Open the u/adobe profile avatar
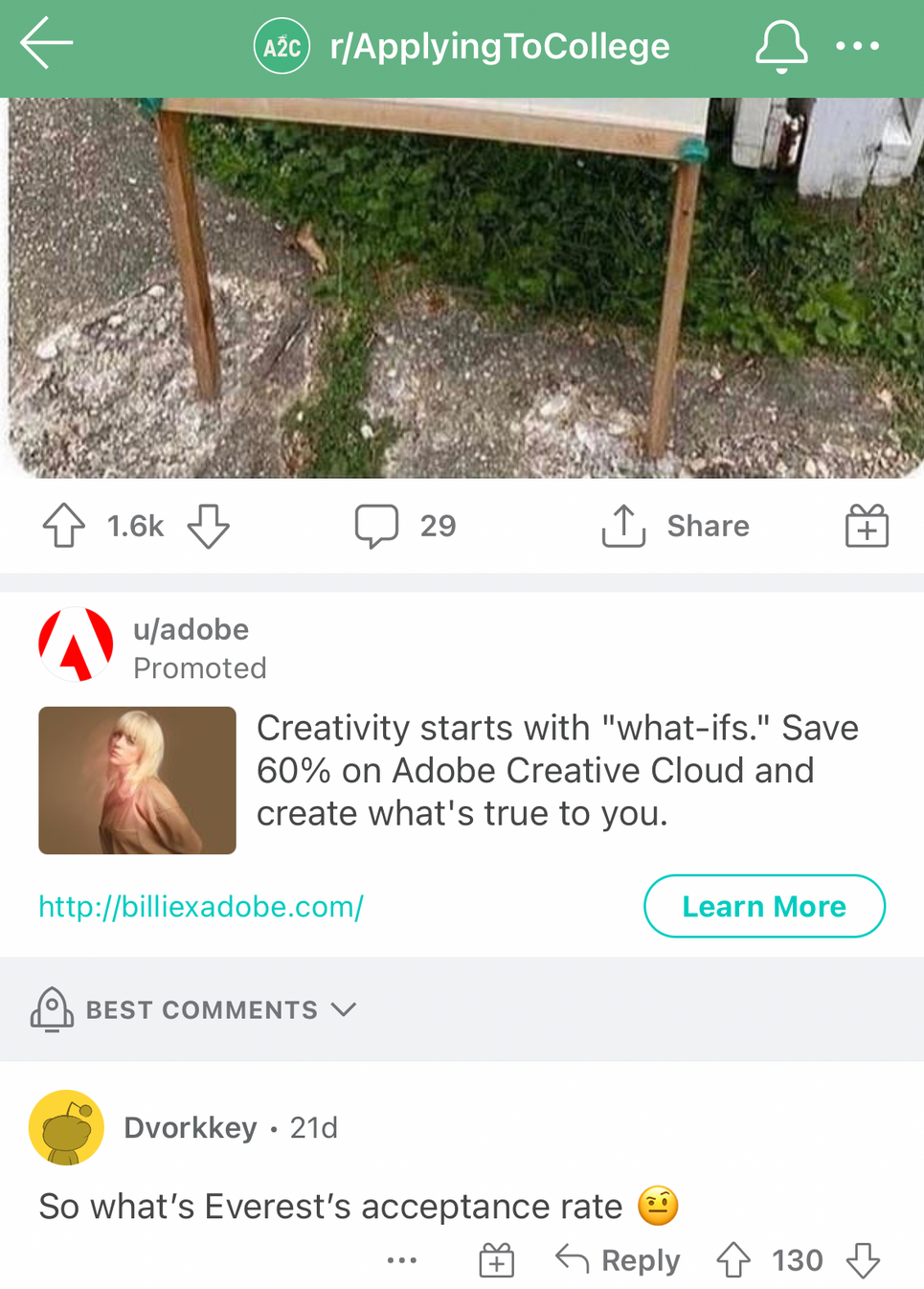Screen dimensions: 924x1289 point(76,644)
